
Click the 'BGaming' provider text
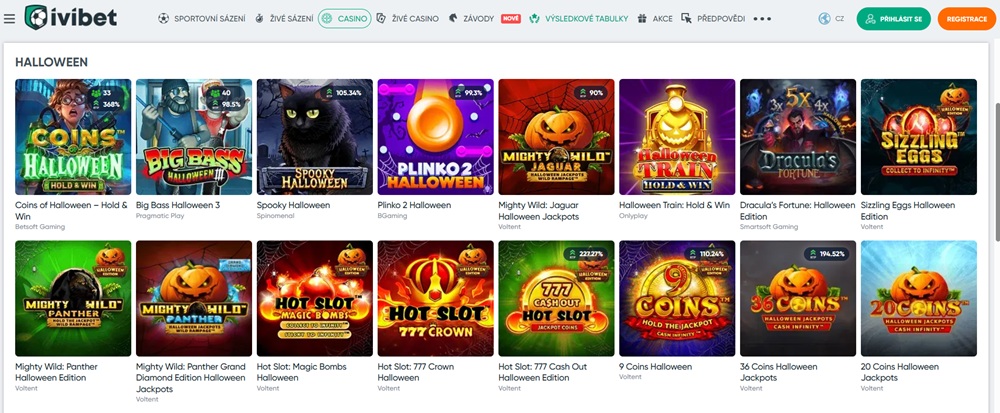point(392,215)
